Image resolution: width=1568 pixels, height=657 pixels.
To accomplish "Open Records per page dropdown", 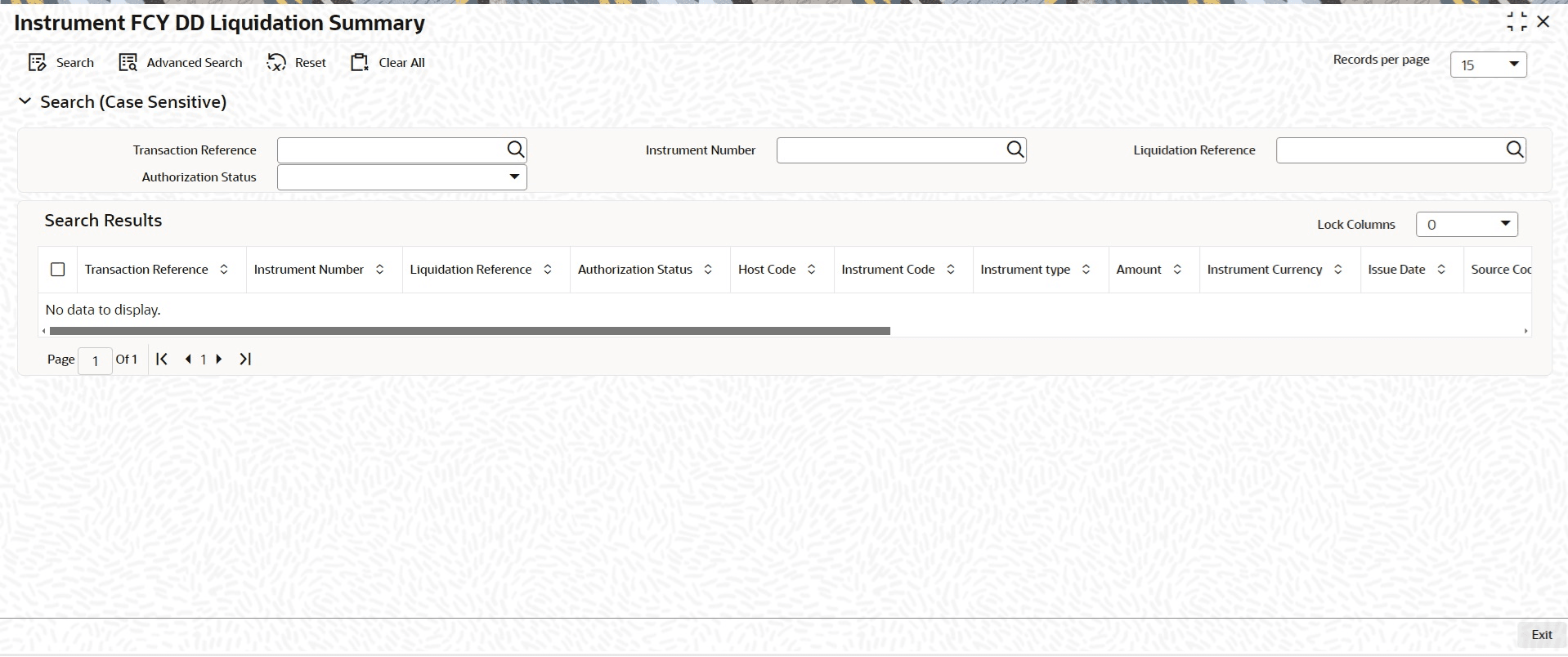I will (1488, 65).
